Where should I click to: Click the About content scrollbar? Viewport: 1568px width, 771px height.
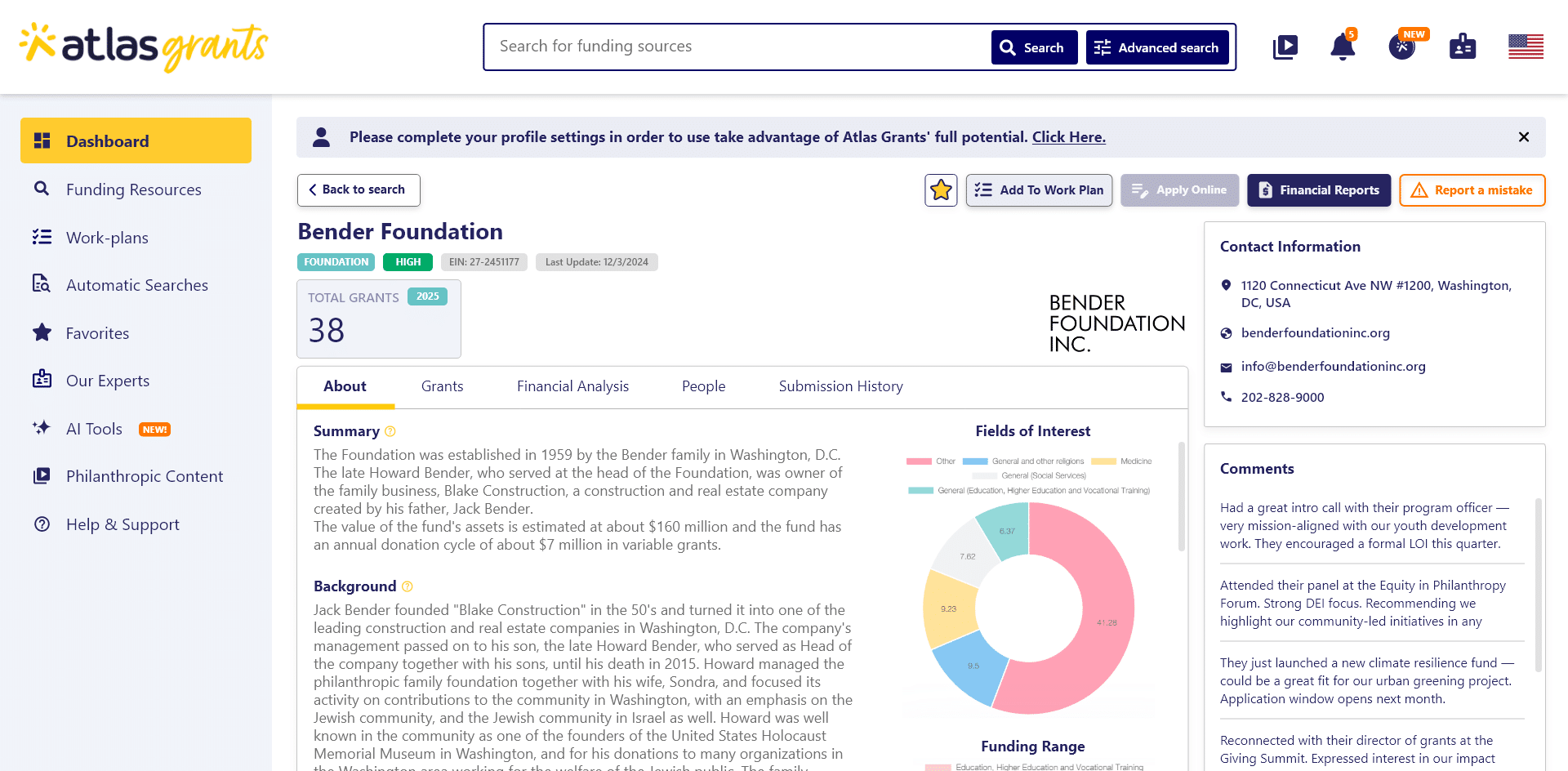(1181, 497)
